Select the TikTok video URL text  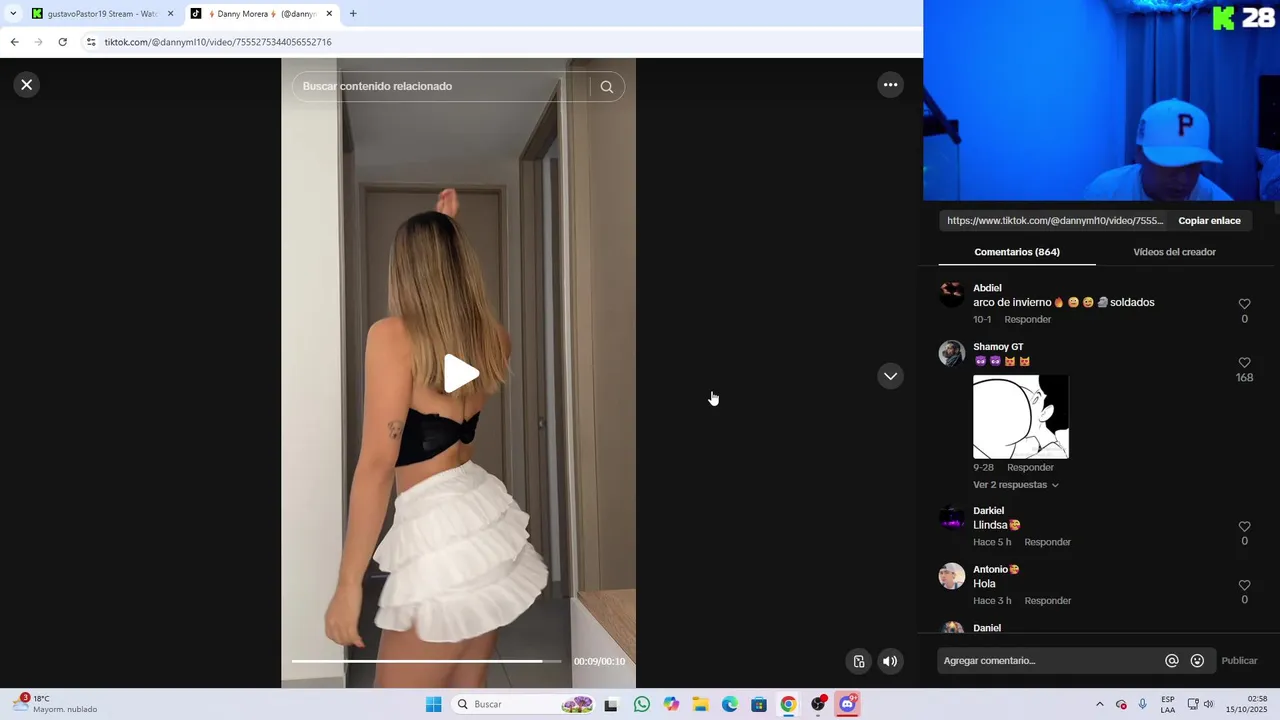(x=1055, y=221)
